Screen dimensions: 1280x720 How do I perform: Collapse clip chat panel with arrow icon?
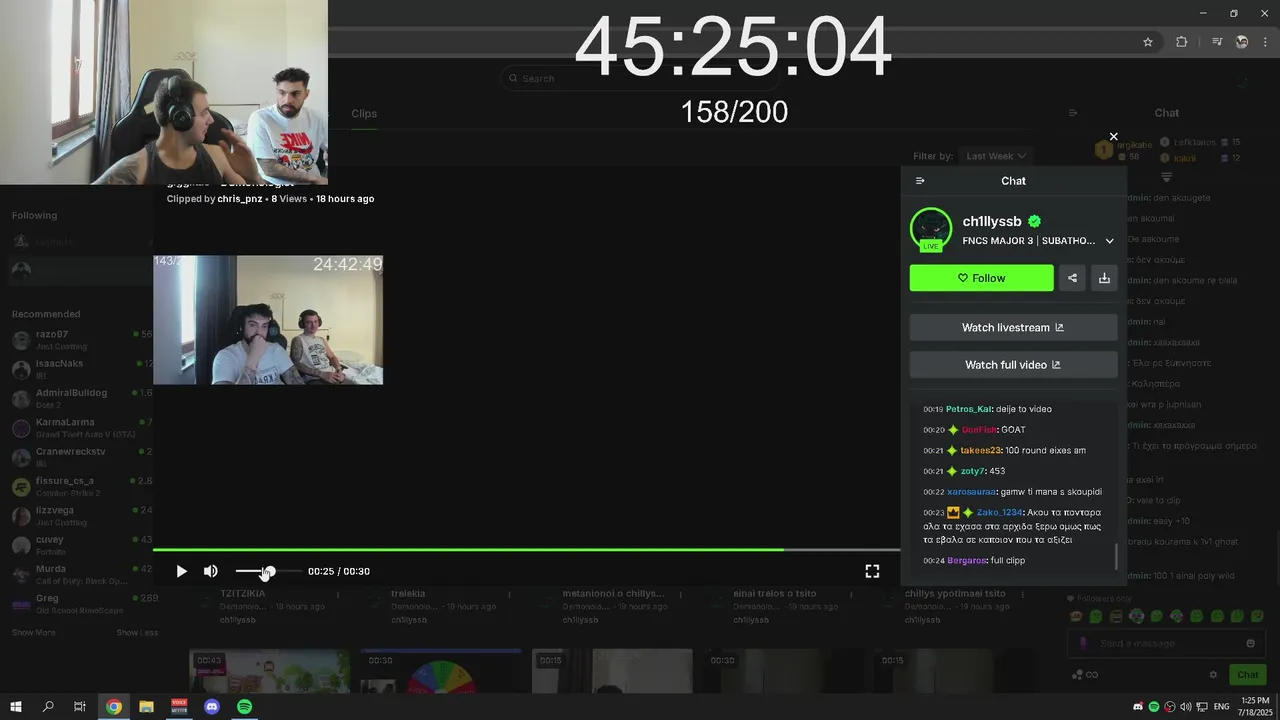click(920, 181)
